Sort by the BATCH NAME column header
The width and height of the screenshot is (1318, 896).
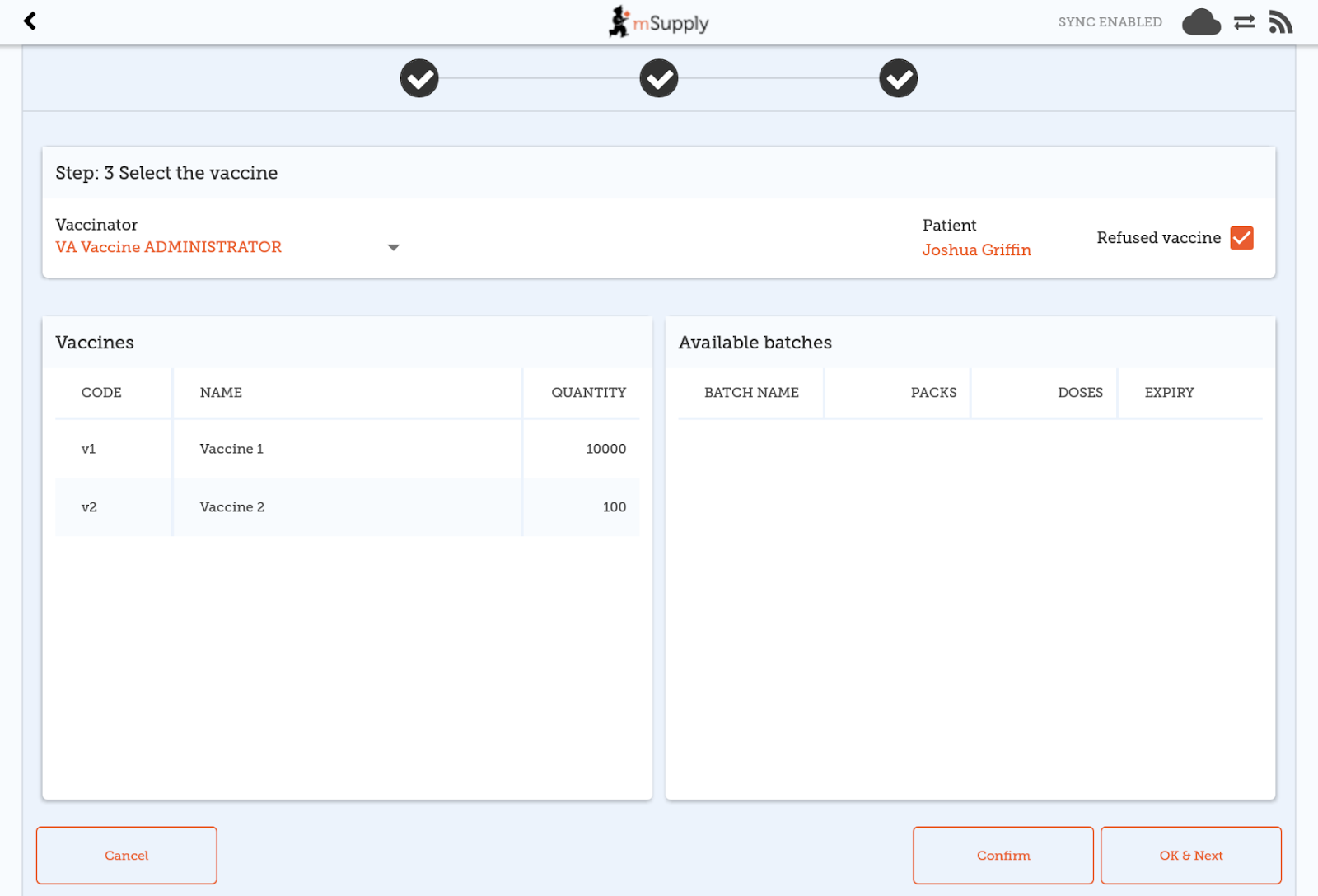tap(751, 393)
